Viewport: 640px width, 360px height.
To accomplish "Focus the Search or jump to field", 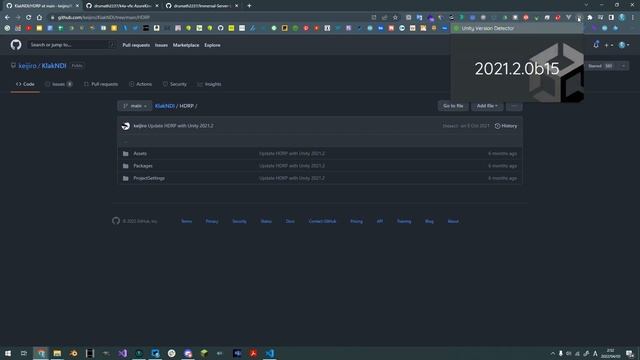I will point(71,45).
